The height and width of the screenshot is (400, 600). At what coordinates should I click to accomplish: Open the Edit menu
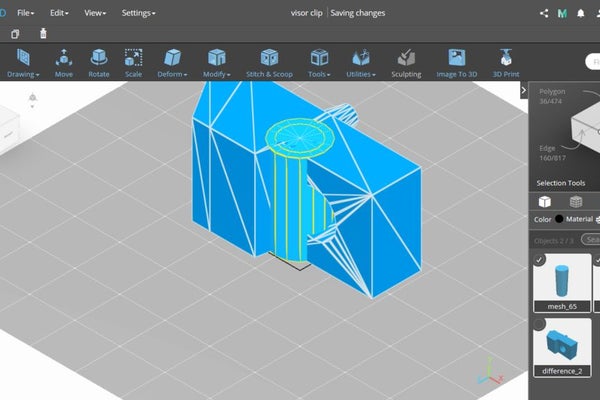coord(60,13)
